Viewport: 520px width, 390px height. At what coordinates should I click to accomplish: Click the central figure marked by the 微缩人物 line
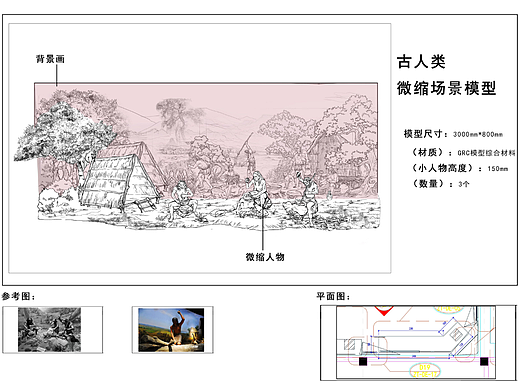coord(257,193)
